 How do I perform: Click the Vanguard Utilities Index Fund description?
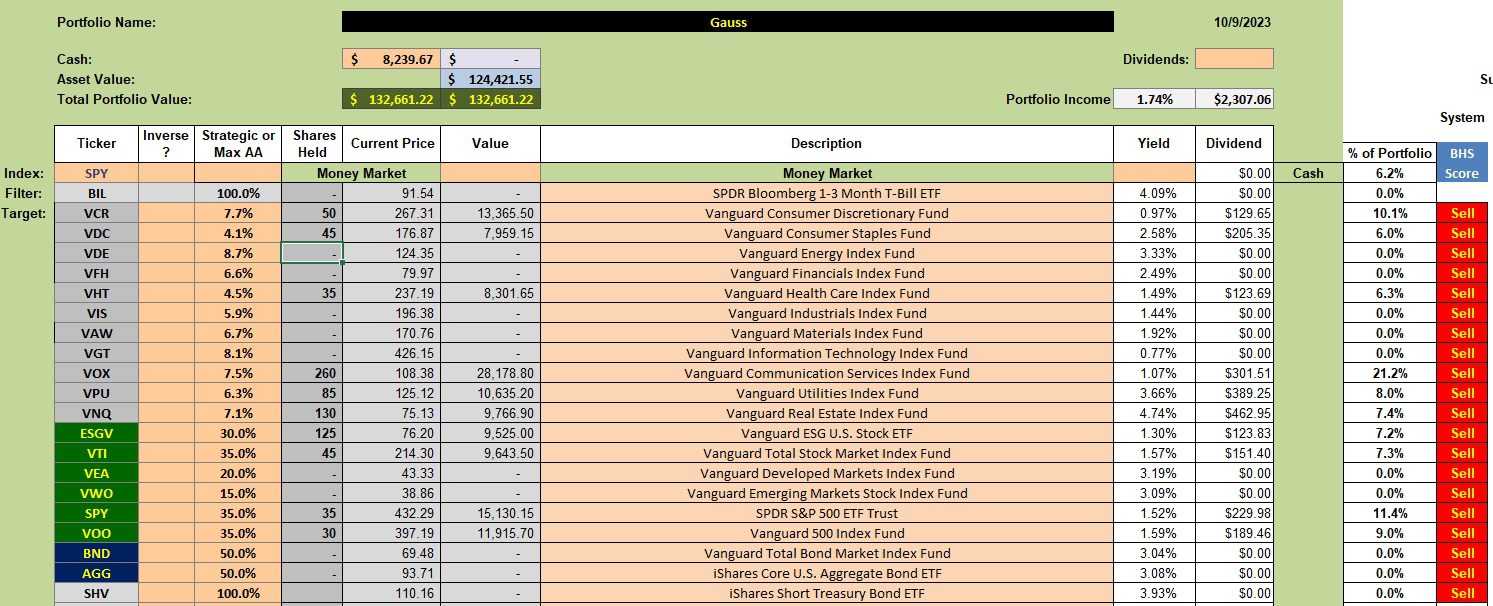coord(827,393)
